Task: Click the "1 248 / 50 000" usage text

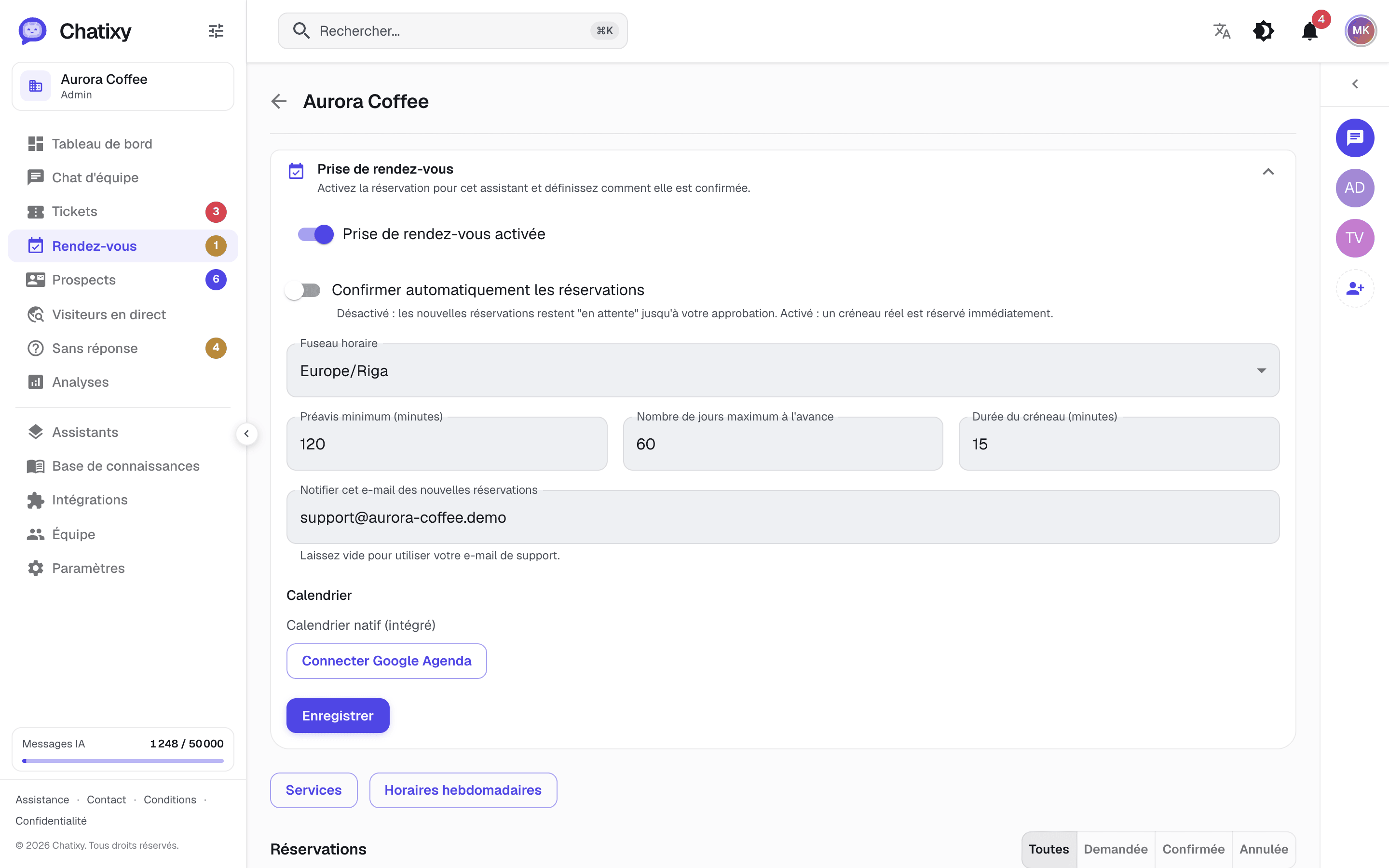Action: pyautogui.click(x=187, y=744)
